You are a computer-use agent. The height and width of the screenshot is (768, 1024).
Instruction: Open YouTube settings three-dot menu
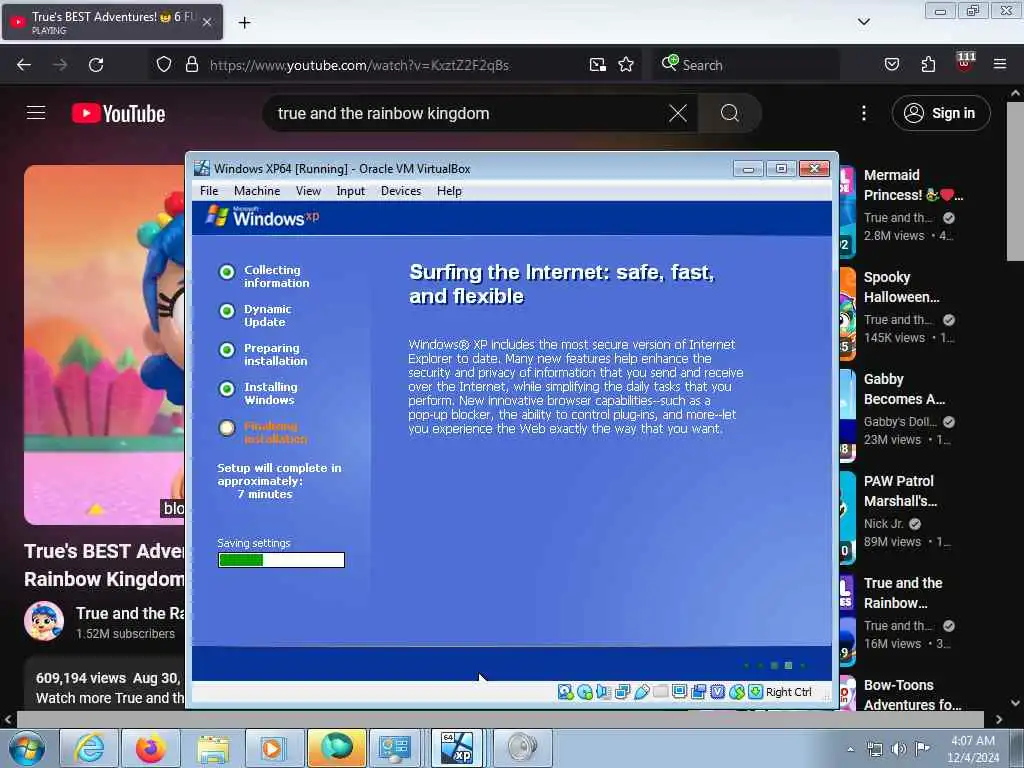click(x=863, y=113)
